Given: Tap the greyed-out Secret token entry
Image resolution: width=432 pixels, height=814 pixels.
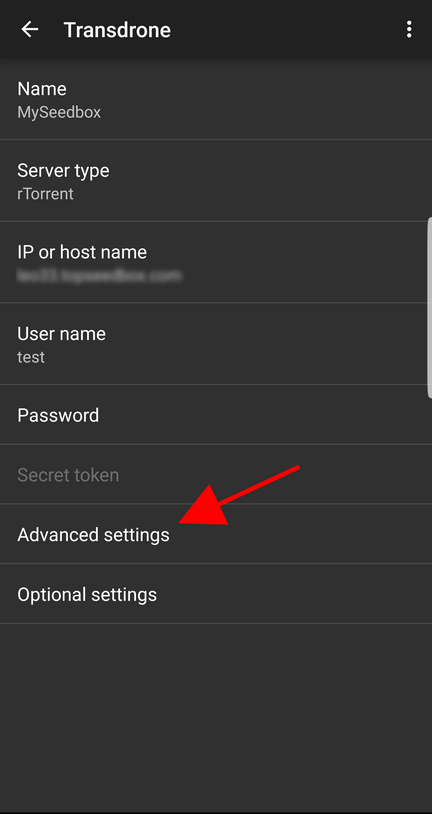Looking at the screenshot, I should tap(216, 474).
